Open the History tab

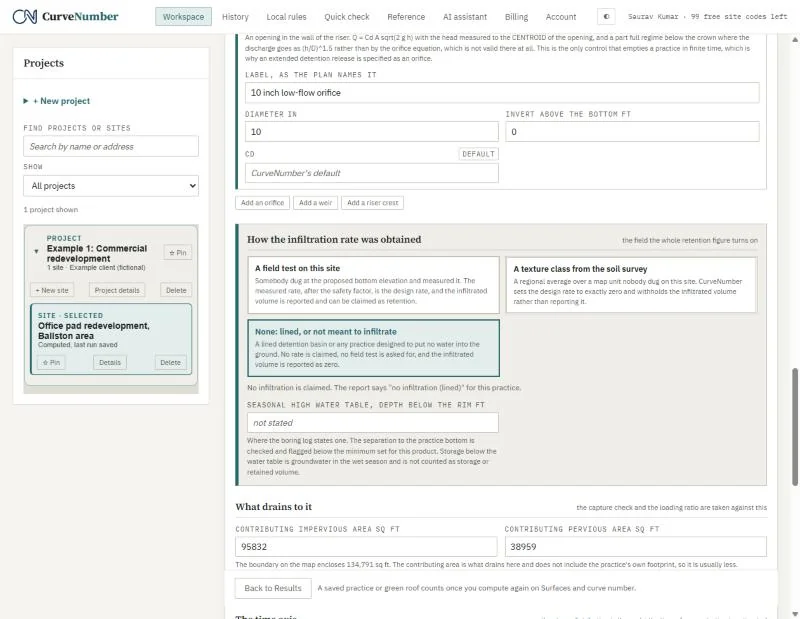[235, 17]
